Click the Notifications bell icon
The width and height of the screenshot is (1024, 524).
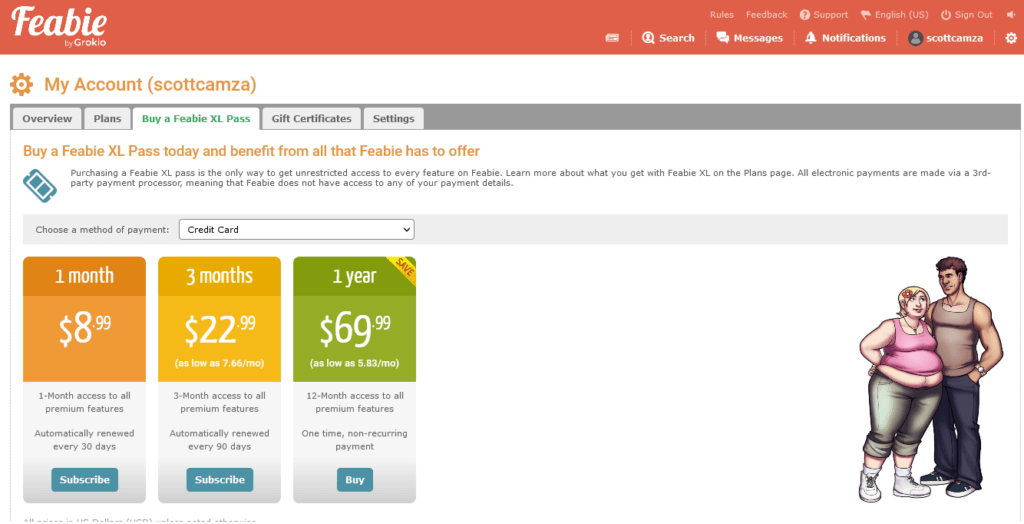tap(810, 38)
